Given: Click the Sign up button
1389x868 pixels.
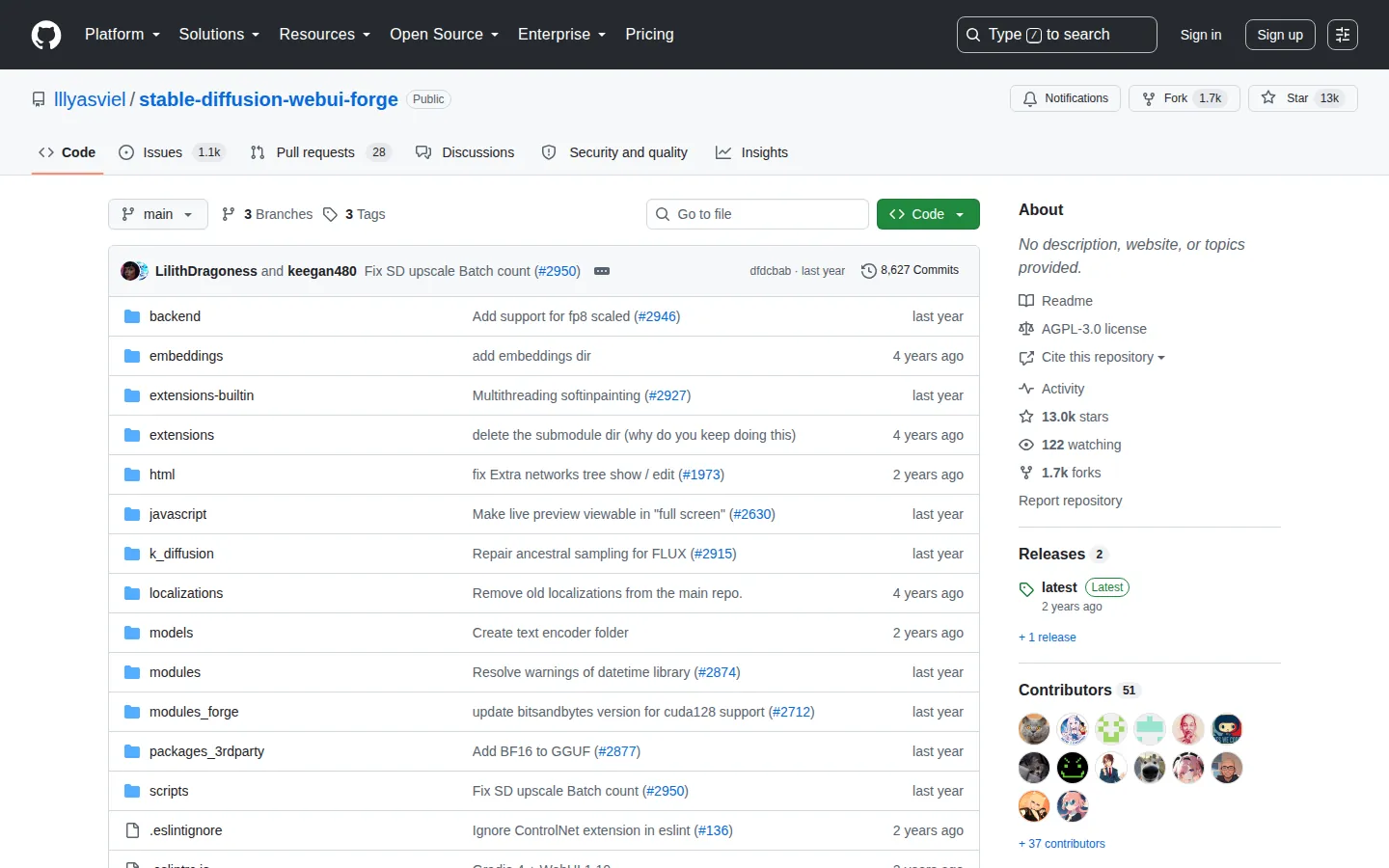Looking at the screenshot, I should coord(1280,35).
